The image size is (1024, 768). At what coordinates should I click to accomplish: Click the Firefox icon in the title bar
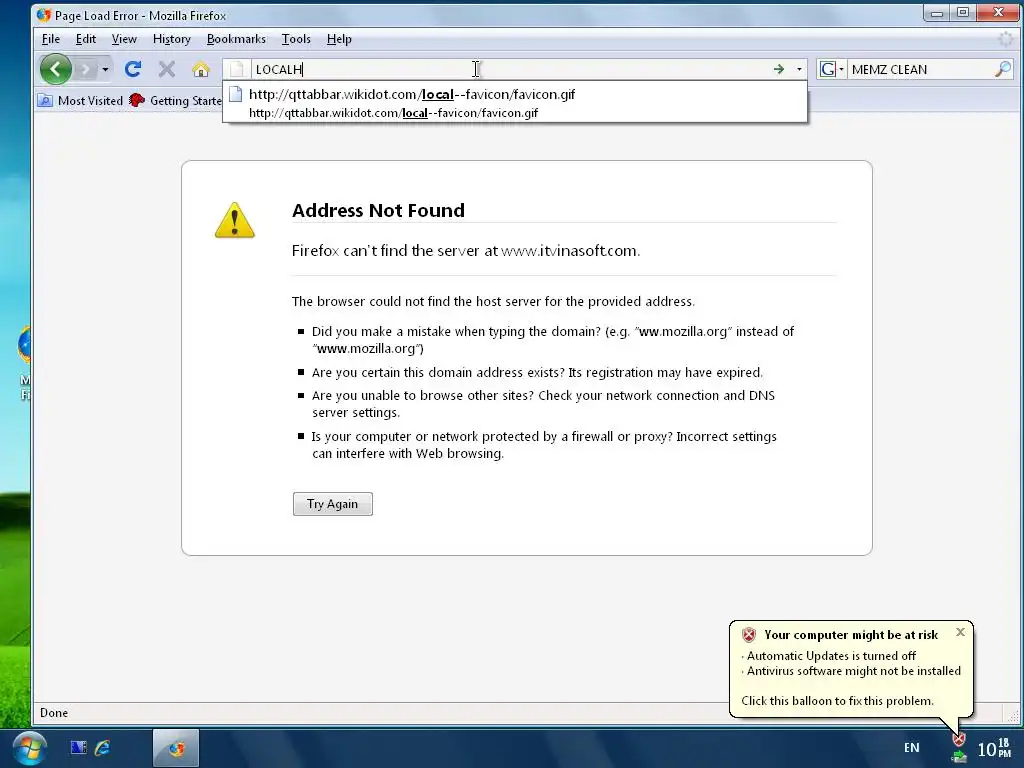[x=44, y=15]
